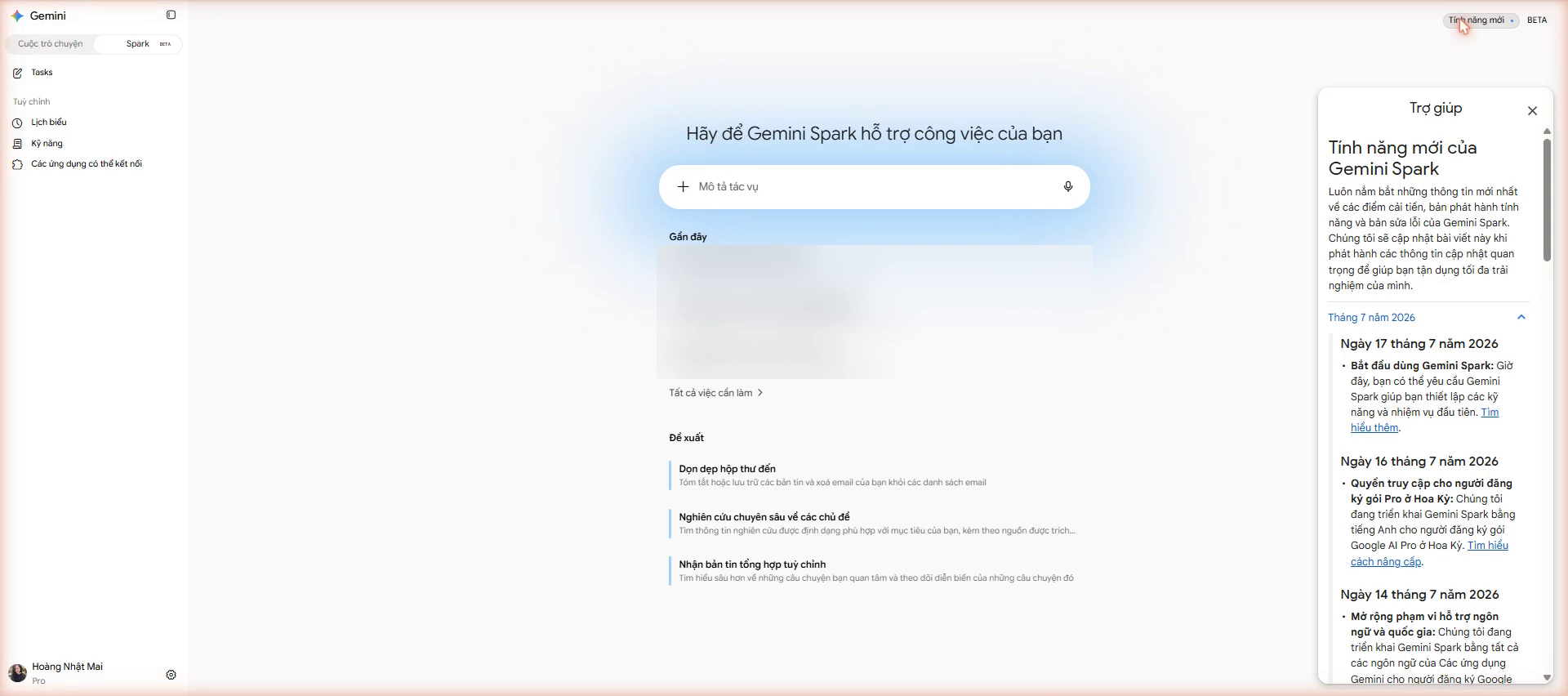Click scroll up arrow in help panel
1568x696 pixels.
click(x=1547, y=132)
